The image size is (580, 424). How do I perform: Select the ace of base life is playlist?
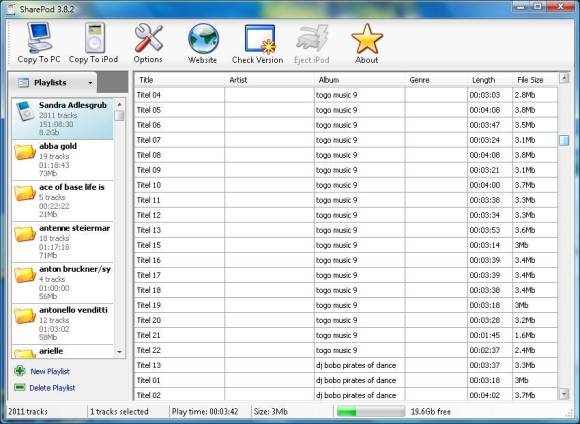click(72, 187)
